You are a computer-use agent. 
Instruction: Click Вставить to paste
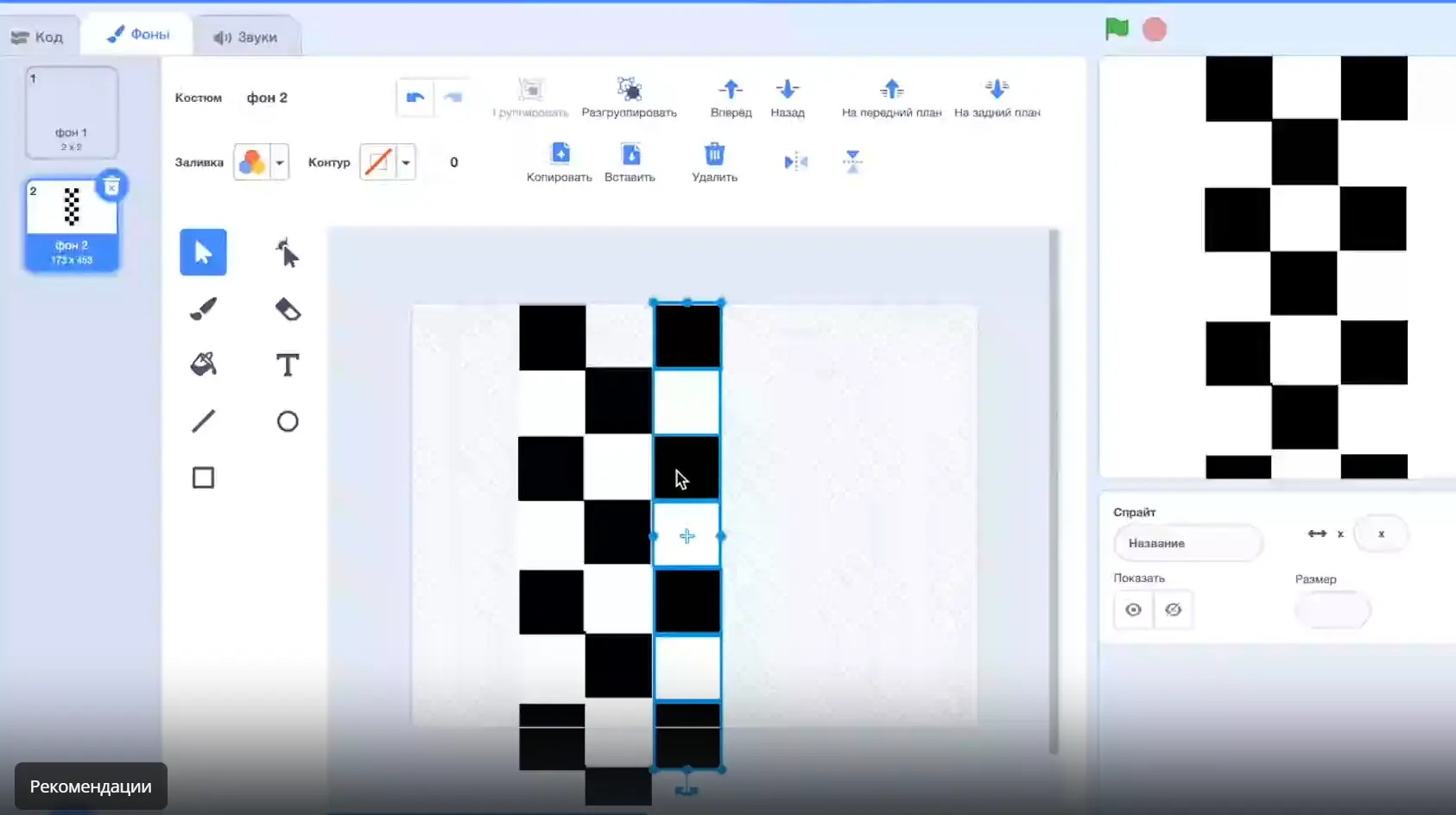630,162
